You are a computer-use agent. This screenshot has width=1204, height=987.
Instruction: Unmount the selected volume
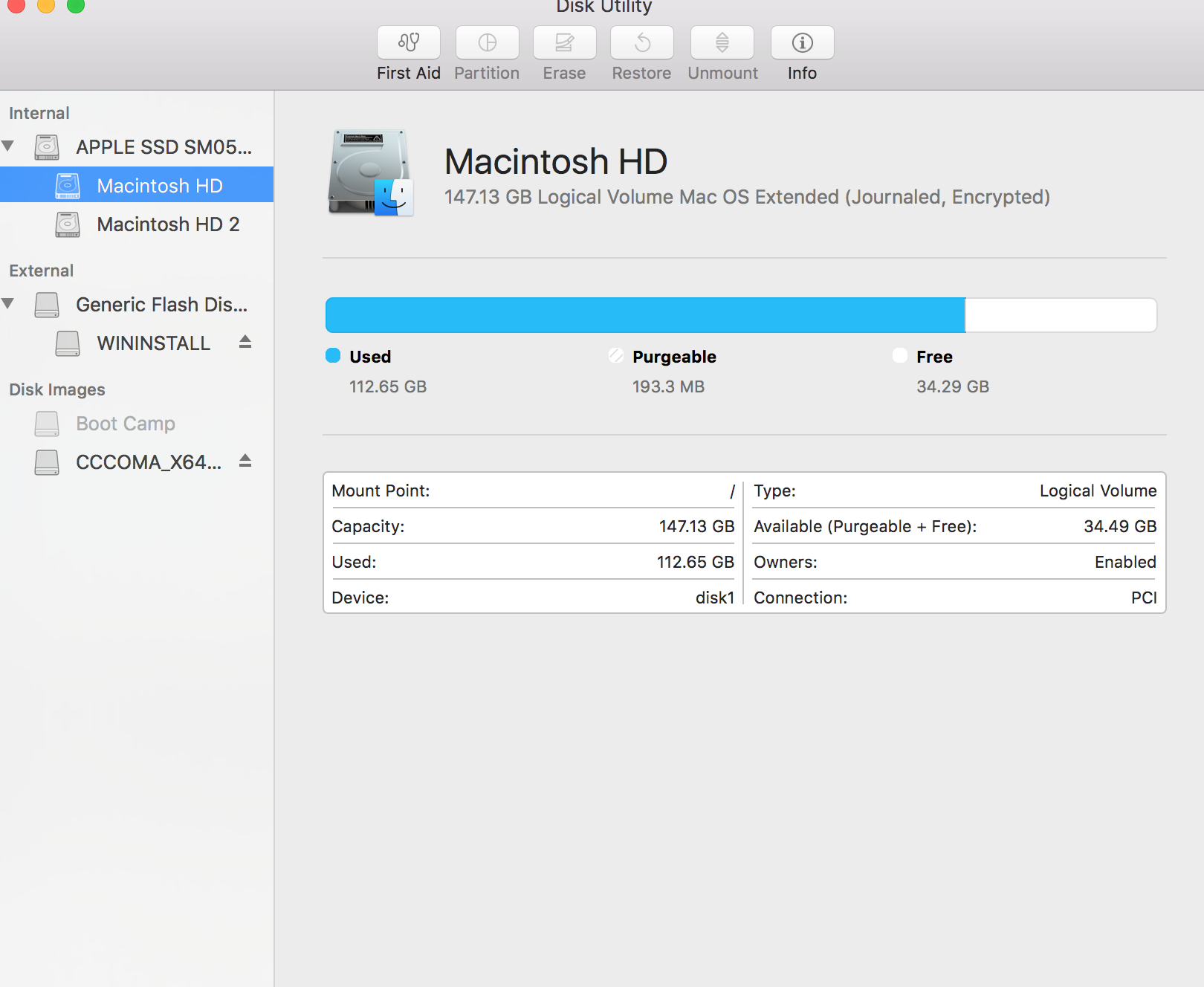tap(722, 42)
